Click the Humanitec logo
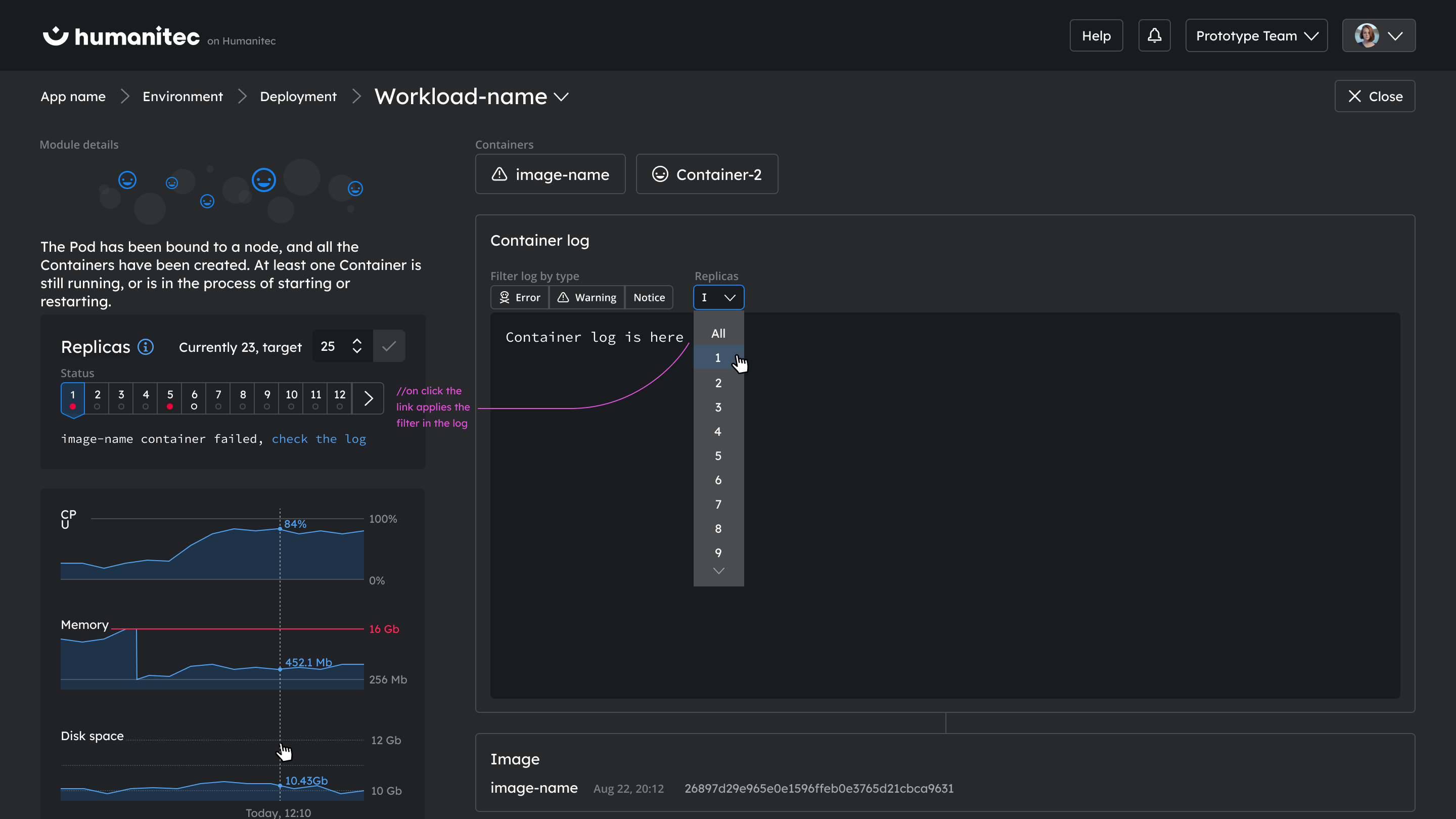The height and width of the screenshot is (819, 1456). [x=121, y=36]
